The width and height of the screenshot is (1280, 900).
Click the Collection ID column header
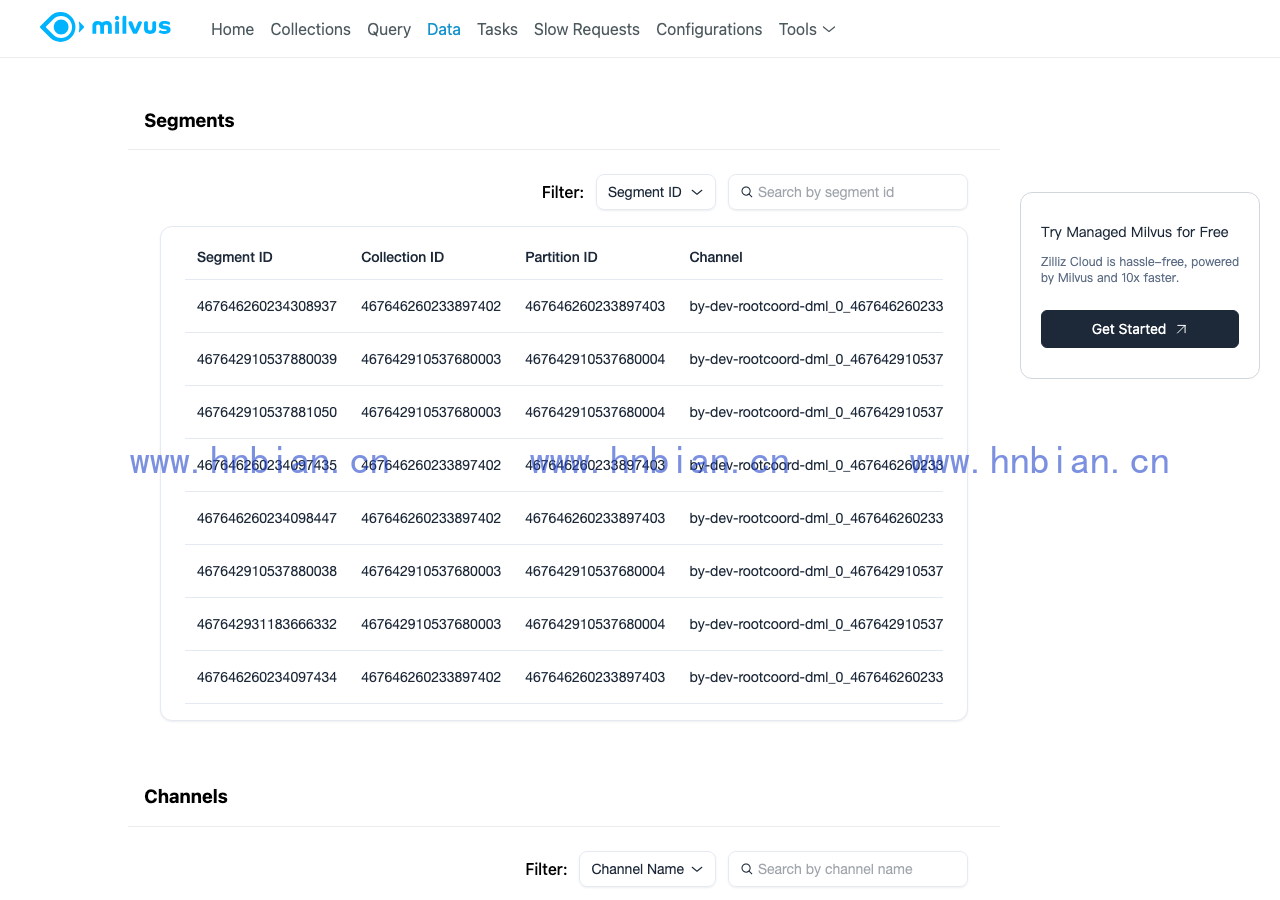pyautogui.click(x=402, y=257)
